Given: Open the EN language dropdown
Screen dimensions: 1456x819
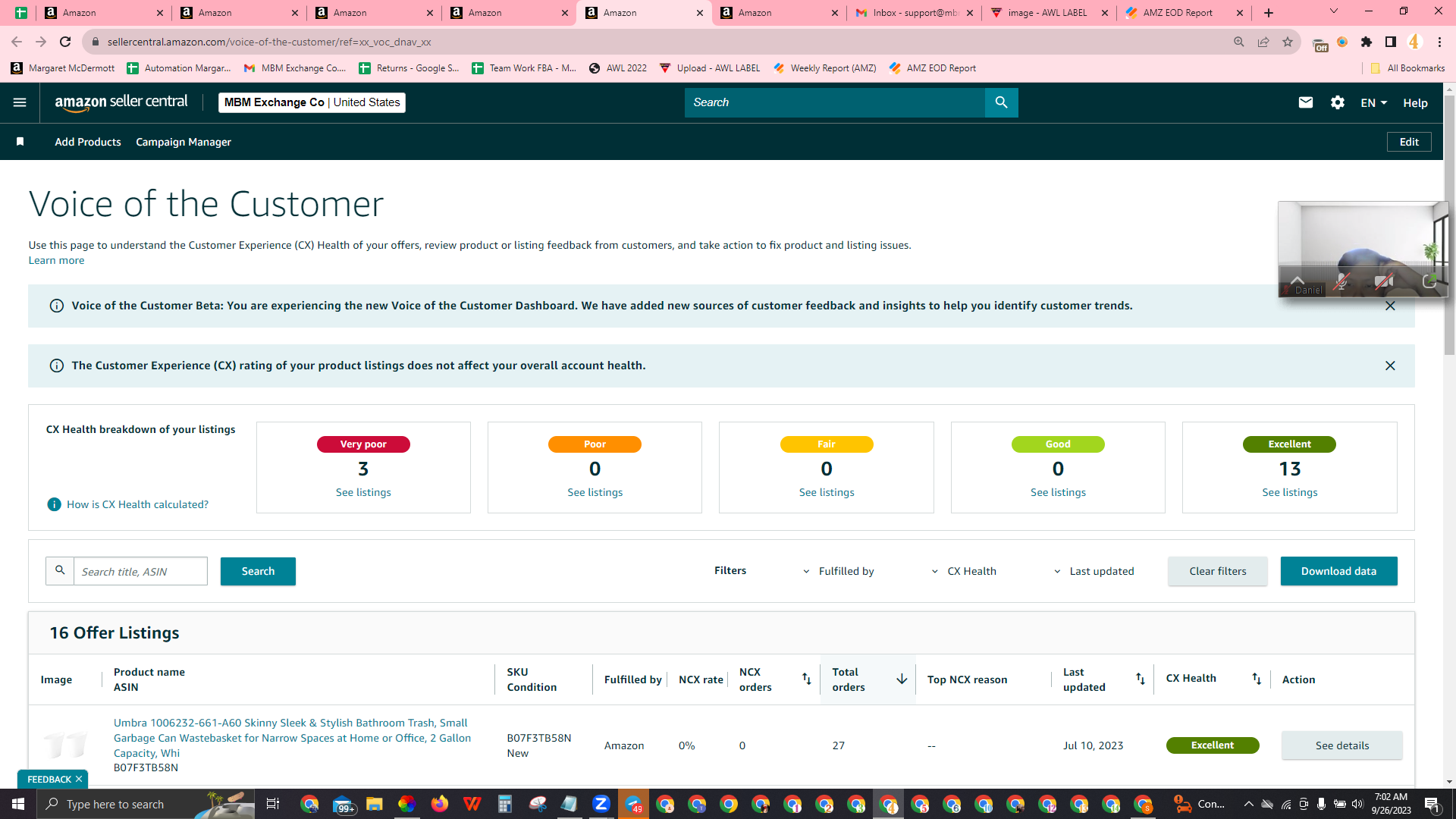Looking at the screenshot, I should click(x=1373, y=103).
